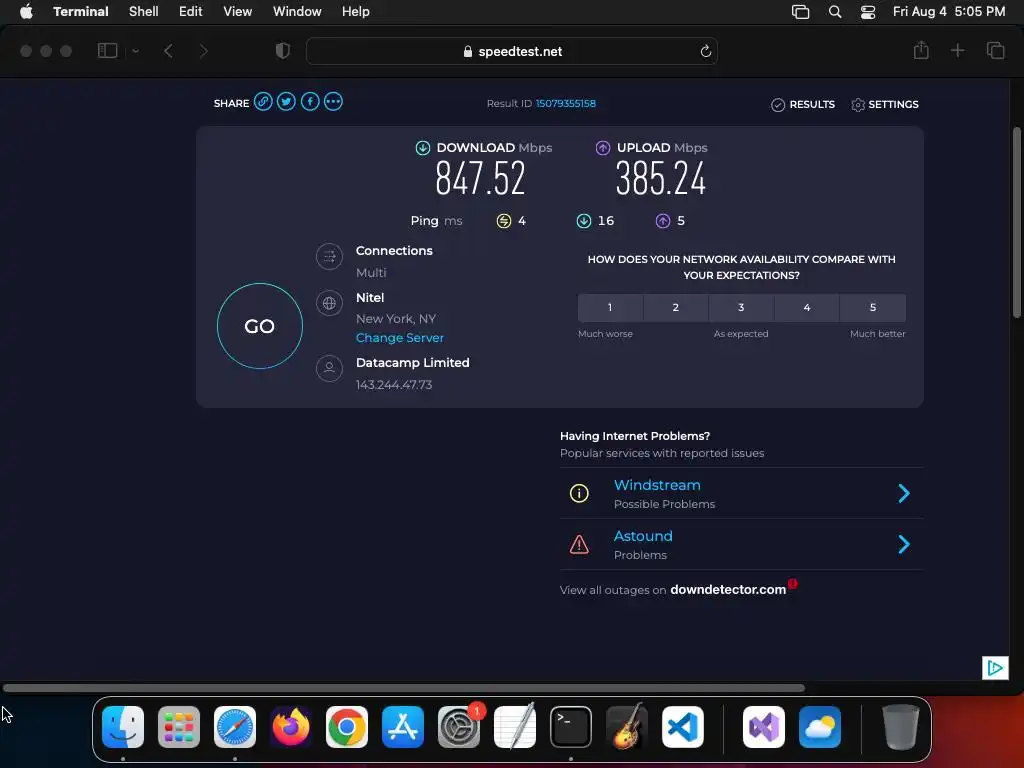Open the privacy report shield icon

coord(282,50)
